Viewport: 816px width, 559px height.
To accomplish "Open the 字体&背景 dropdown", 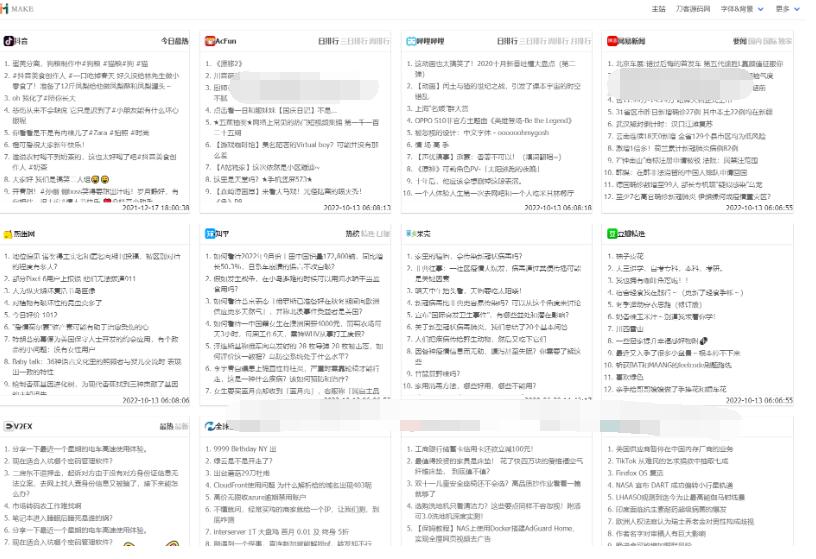I will click(742, 9).
